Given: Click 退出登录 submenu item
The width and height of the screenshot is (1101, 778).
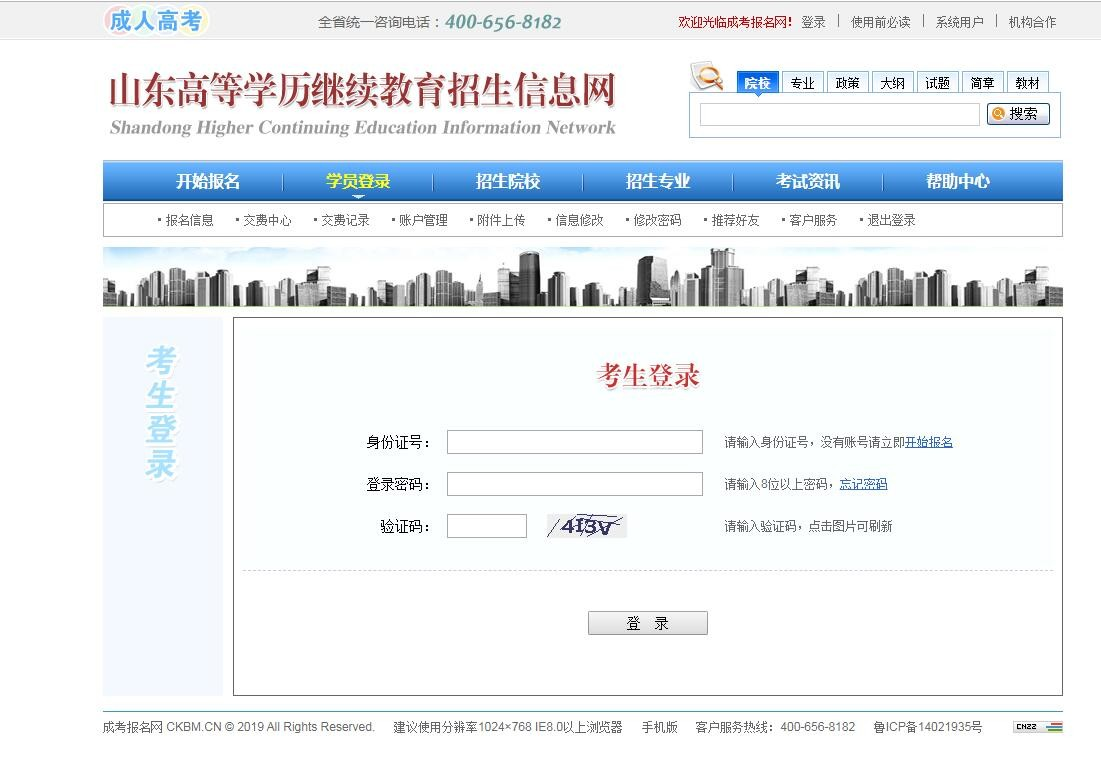Looking at the screenshot, I should pos(891,220).
